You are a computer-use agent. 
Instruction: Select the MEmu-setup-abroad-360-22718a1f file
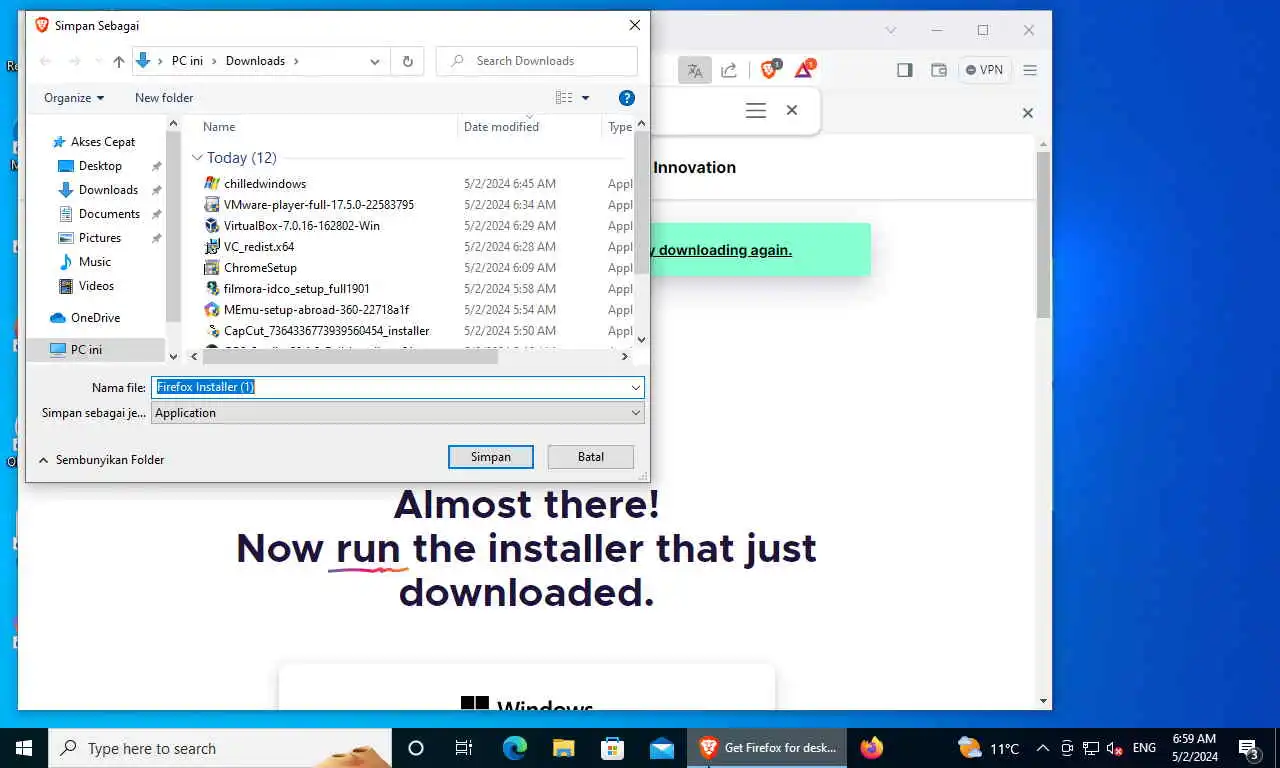[316, 310]
